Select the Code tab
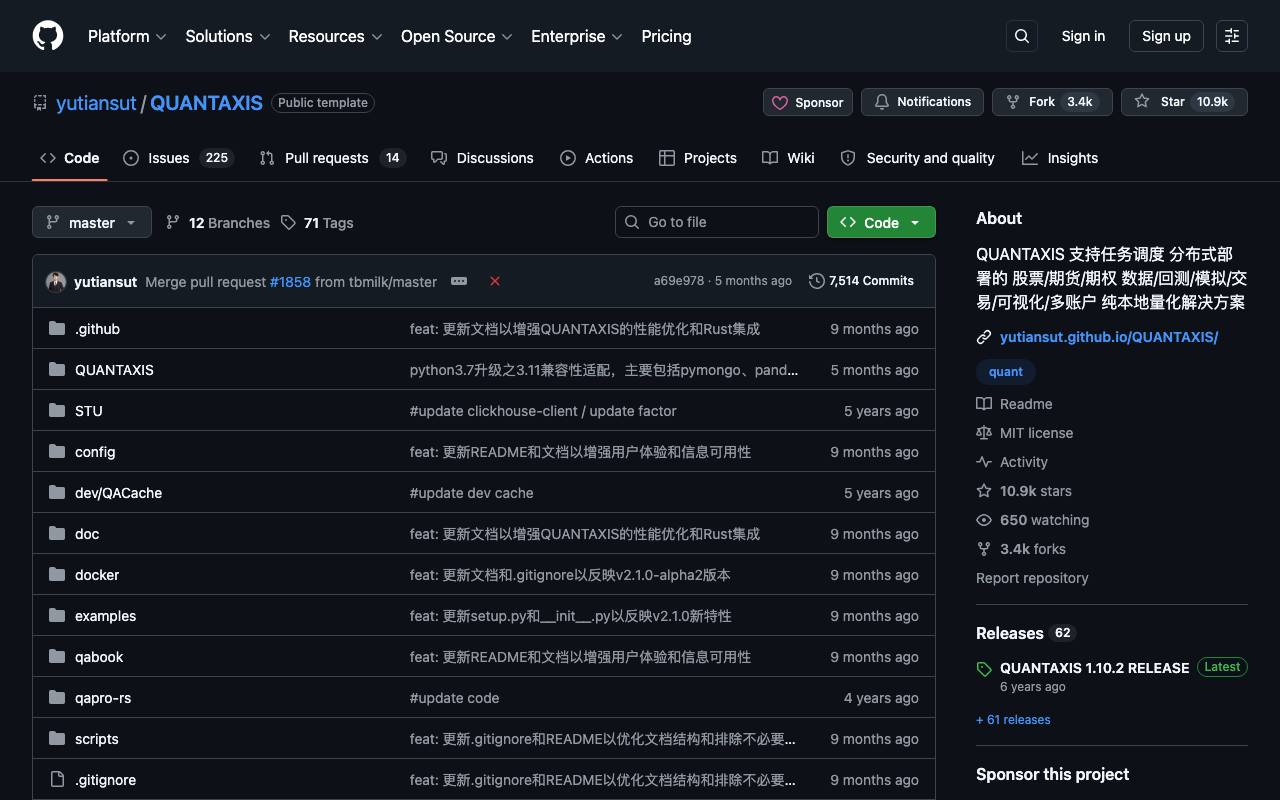Image resolution: width=1280 pixels, height=800 pixels. (x=70, y=158)
